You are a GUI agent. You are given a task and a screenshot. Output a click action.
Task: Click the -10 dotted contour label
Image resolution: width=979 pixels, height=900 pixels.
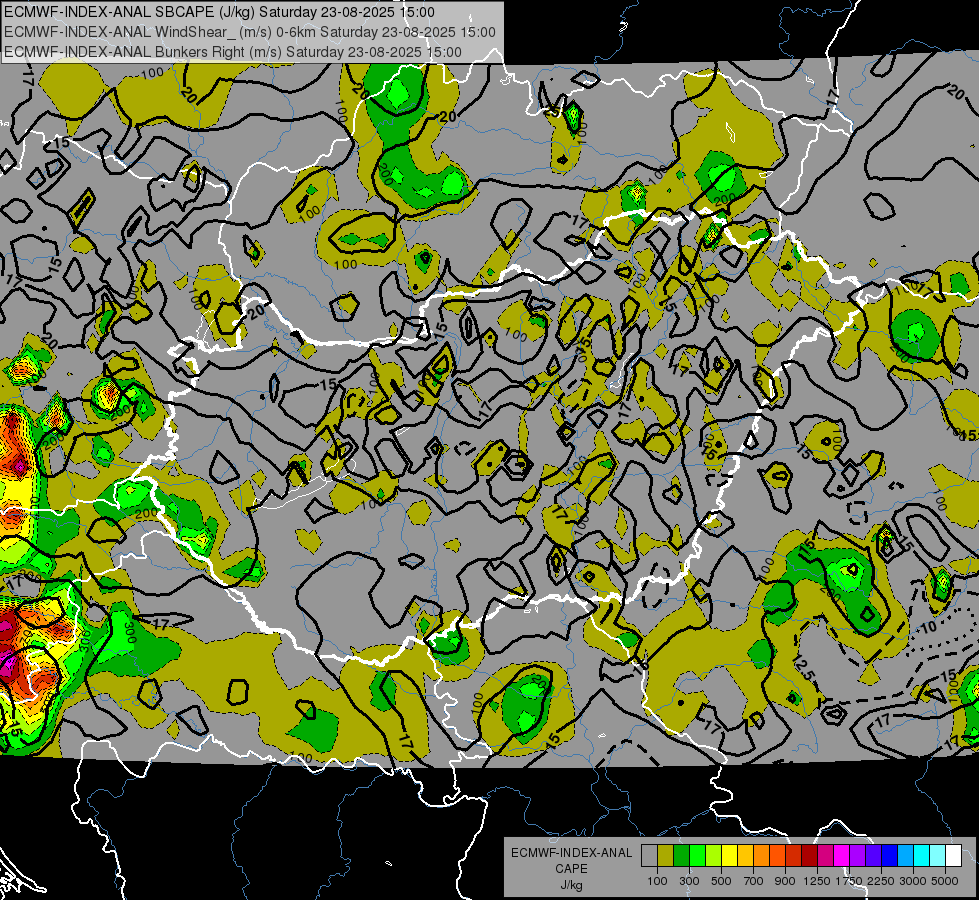(x=928, y=627)
